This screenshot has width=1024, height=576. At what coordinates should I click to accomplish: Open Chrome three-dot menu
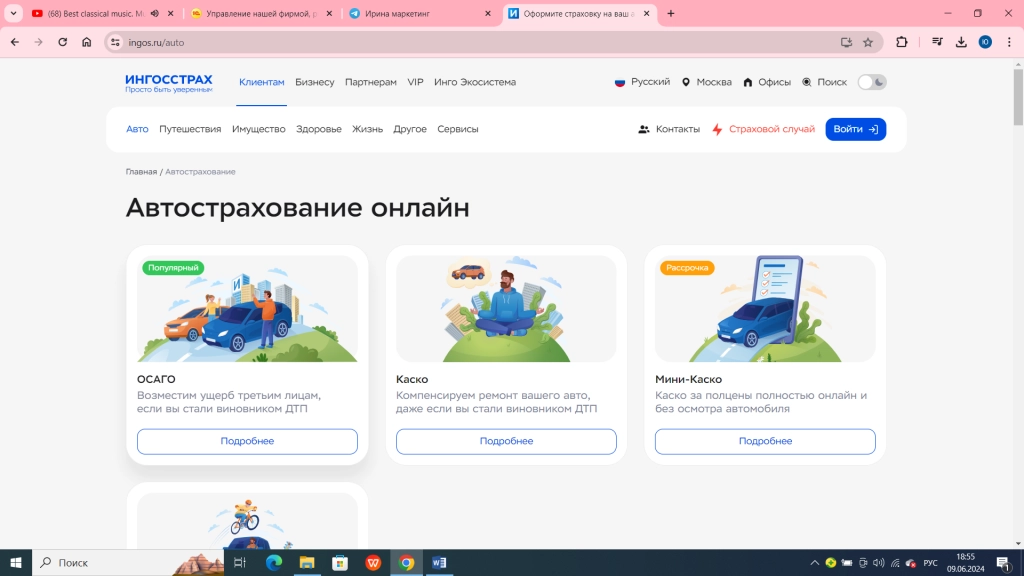click(1009, 42)
